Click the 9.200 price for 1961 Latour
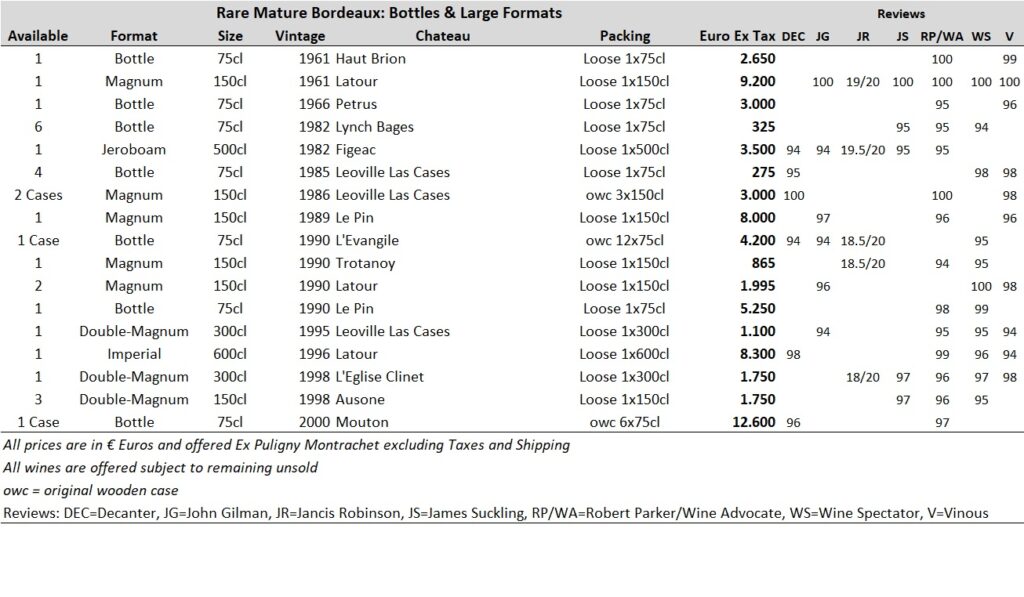 (758, 82)
